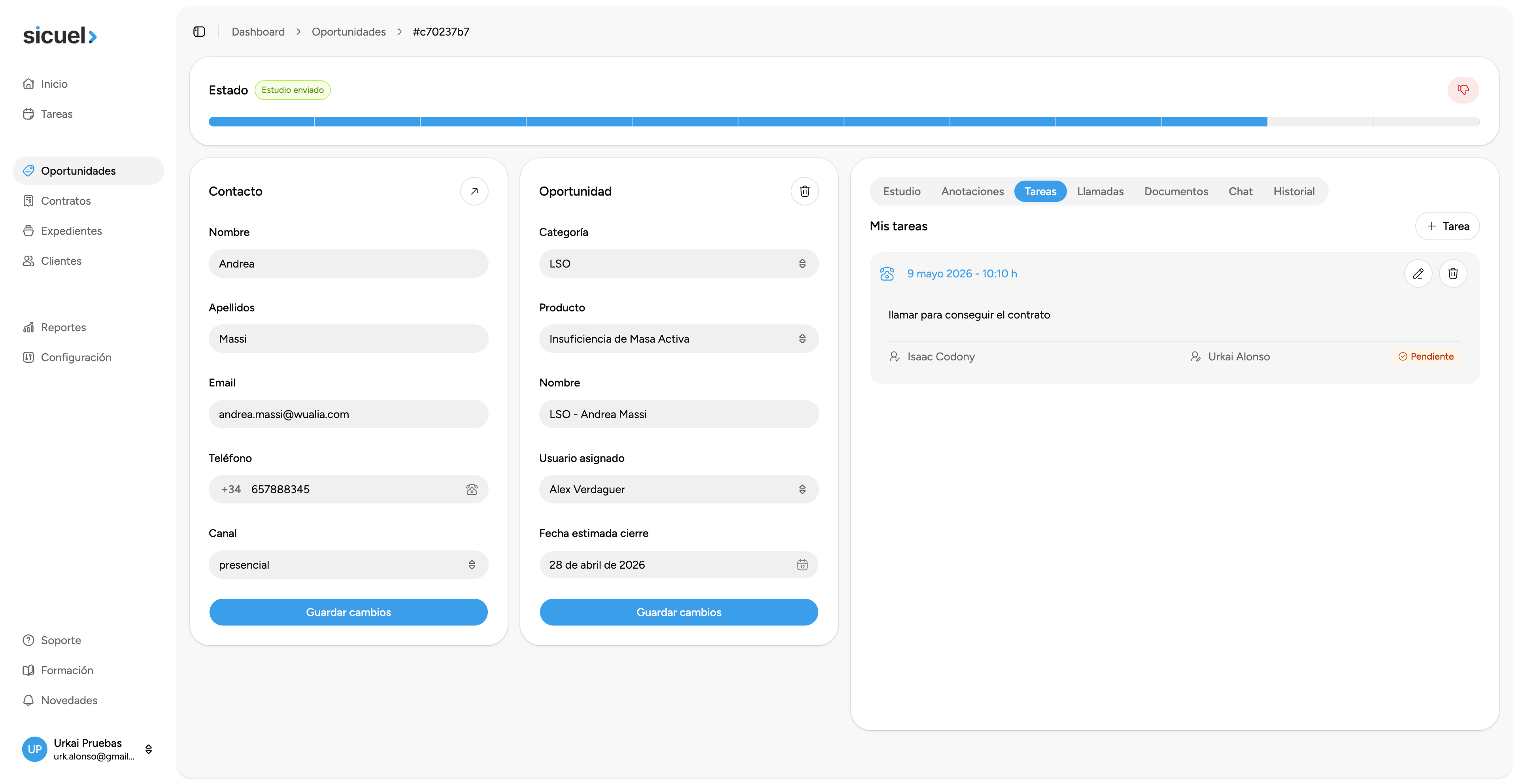Go to Dashboard breadcrumb

pyautogui.click(x=258, y=32)
